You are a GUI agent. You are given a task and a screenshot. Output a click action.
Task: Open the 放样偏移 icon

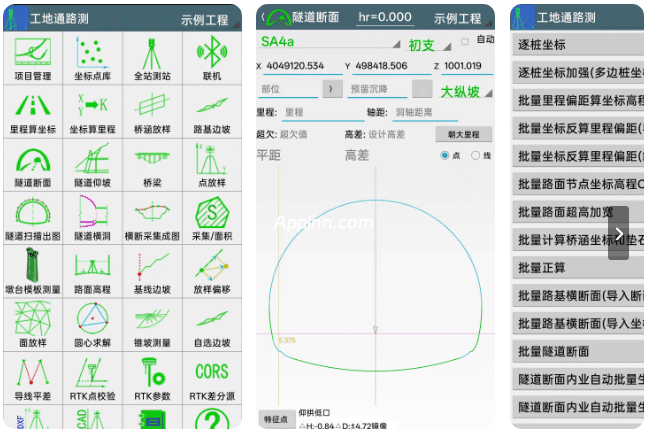point(212,271)
